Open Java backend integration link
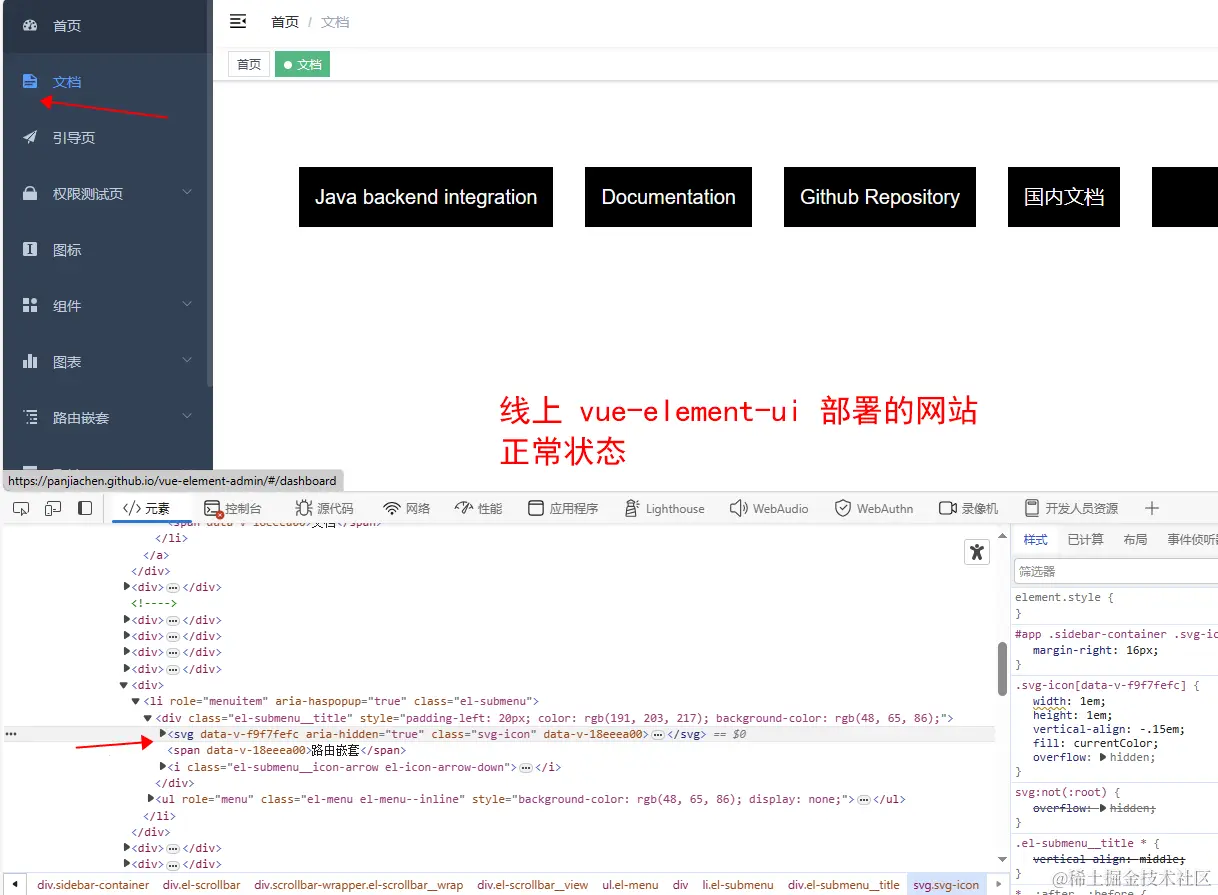This screenshot has width=1218, height=895. 426,197
